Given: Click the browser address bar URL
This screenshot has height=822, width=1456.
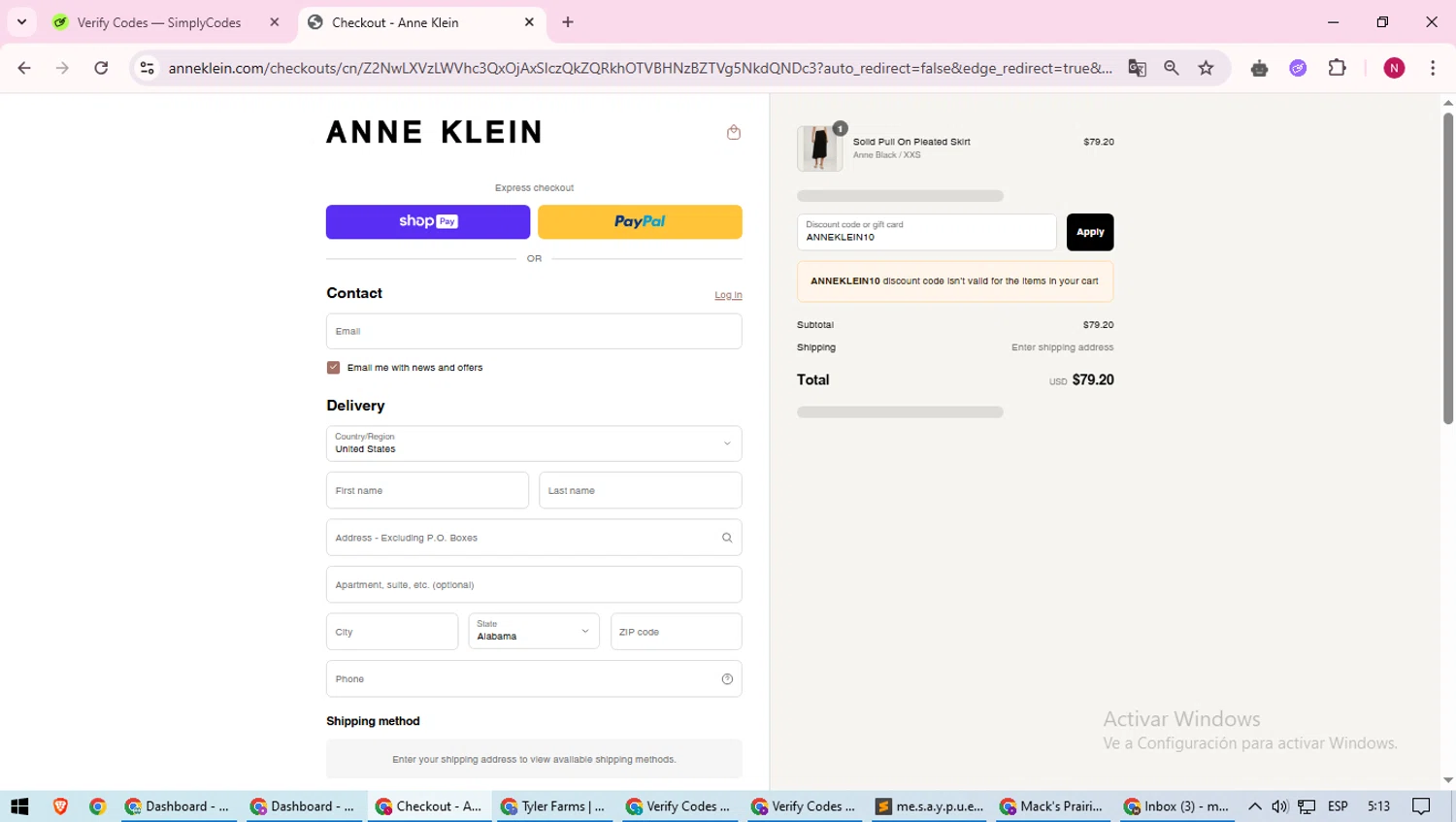Looking at the screenshot, I should (x=641, y=68).
